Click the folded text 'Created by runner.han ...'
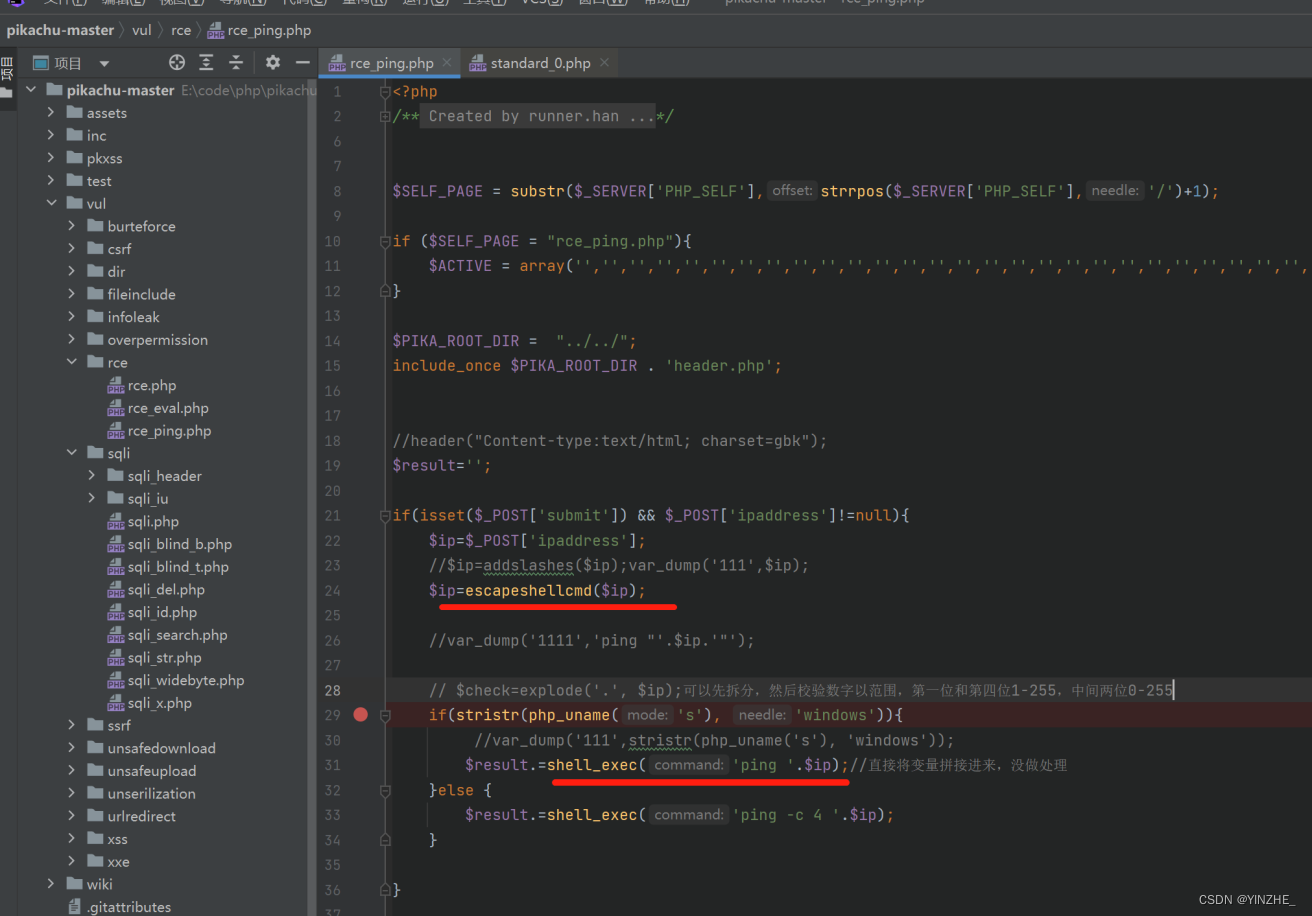 tap(541, 116)
